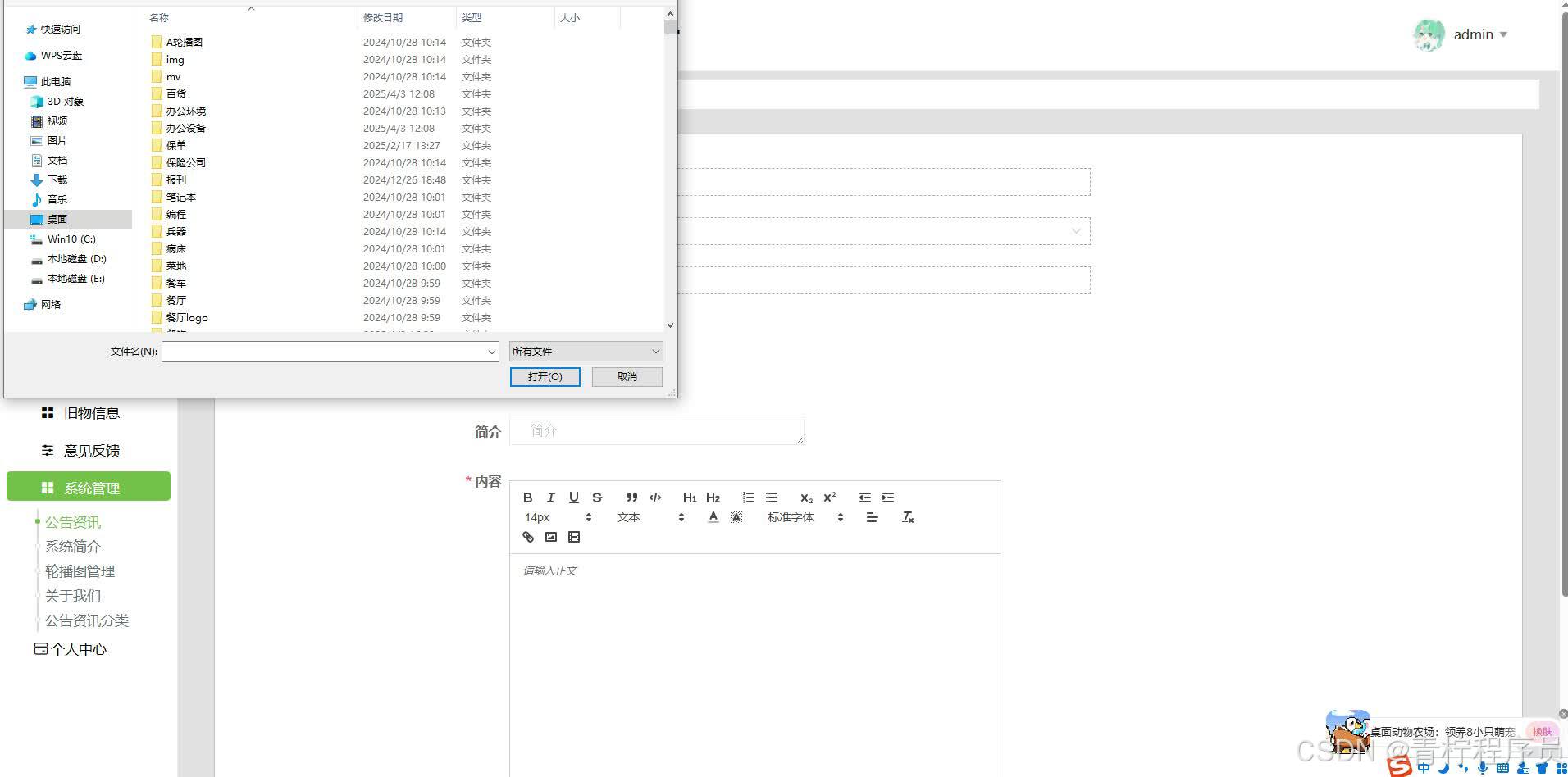Click the 打开(O) button in file dialog

545,376
